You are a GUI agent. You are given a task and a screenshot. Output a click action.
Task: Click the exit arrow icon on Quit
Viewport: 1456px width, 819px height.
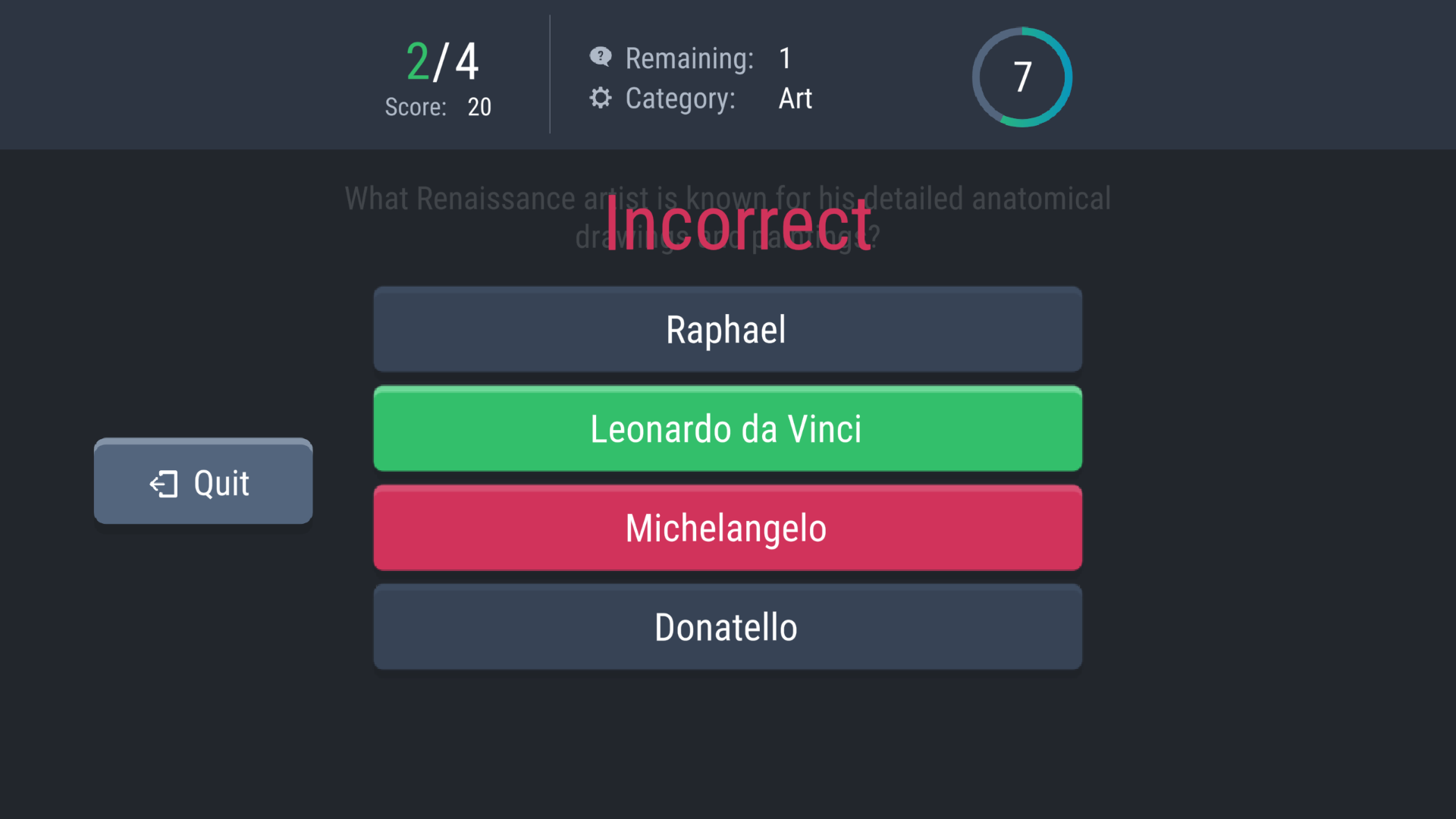pyautogui.click(x=164, y=484)
